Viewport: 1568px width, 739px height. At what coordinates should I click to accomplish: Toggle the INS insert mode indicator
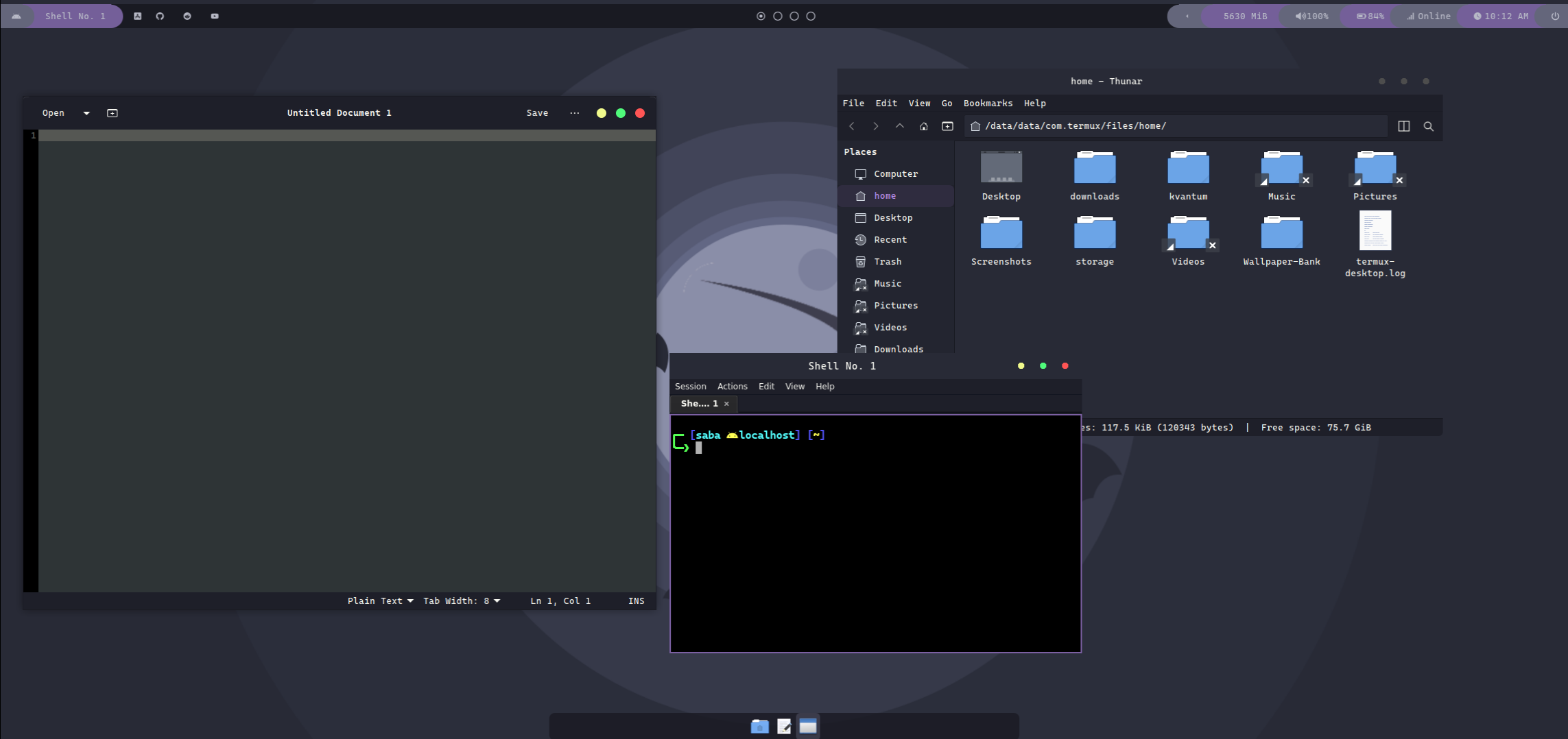tap(636, 601)
